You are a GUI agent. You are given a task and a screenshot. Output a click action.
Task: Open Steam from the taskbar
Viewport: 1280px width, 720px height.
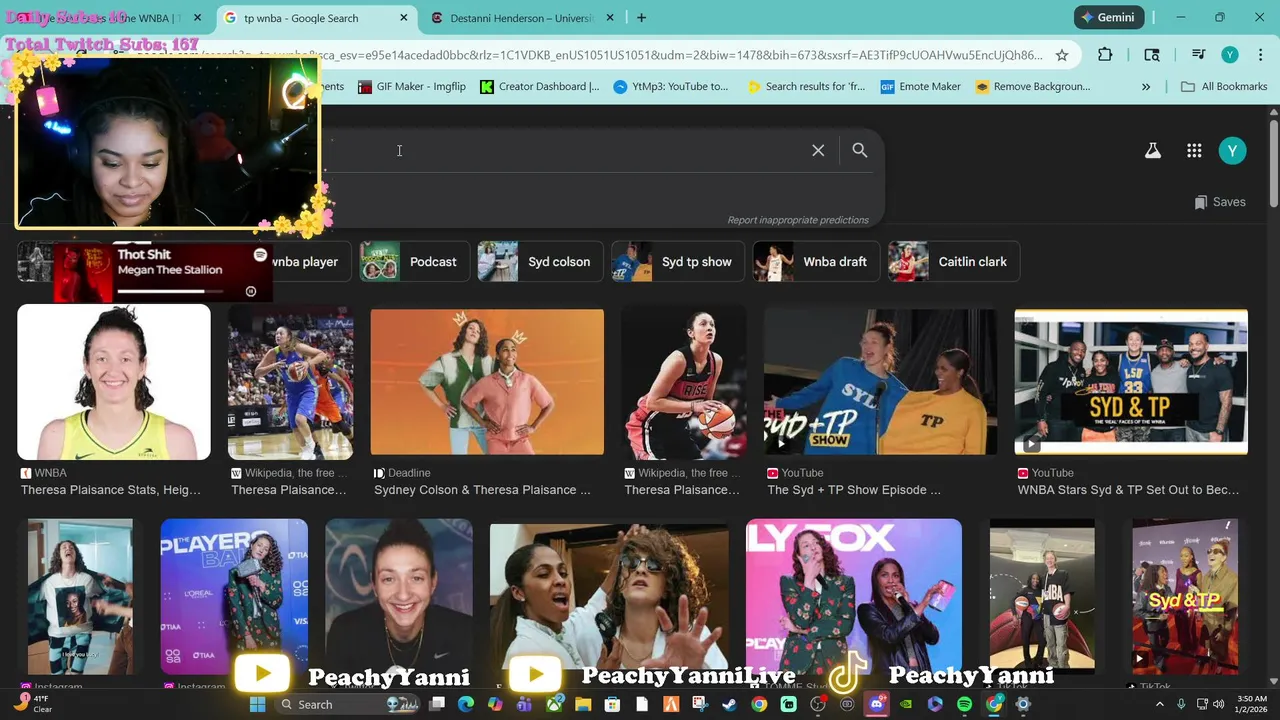tap(730, 704)
